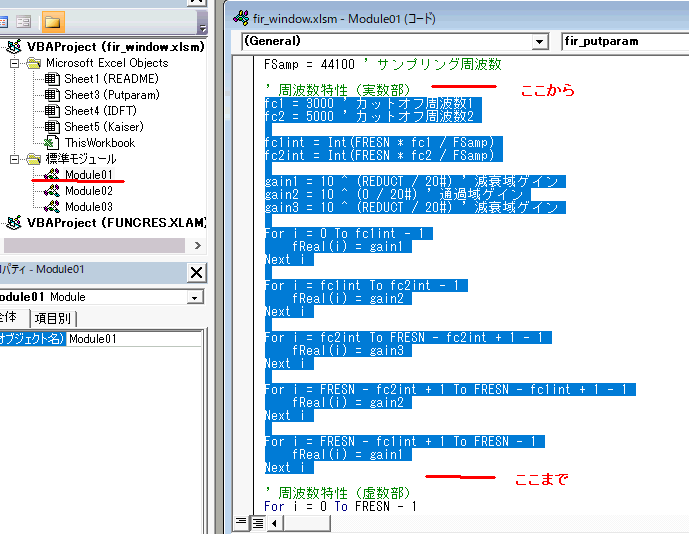Viewport: 689px width, 534px height.
Task: Click Microsoft Excel Objects folder icon
Action: click(33, 63)
